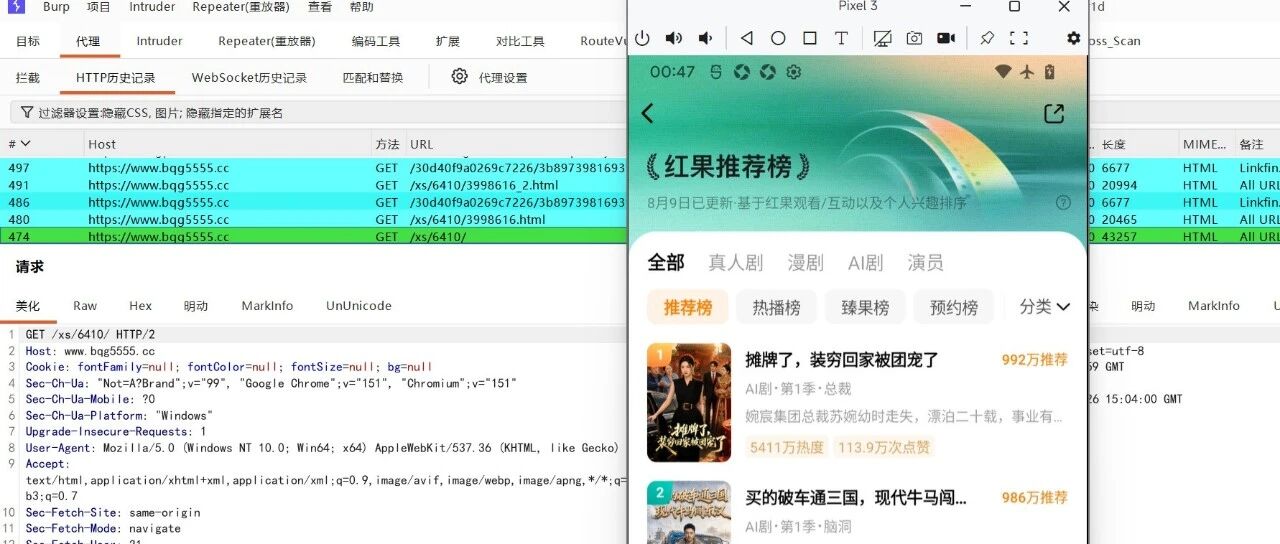The width and height of the screenshot is (1280, 544).
Task: Select history row 480 with /xs/6410/3998616.html
Action: coord(315,219)
